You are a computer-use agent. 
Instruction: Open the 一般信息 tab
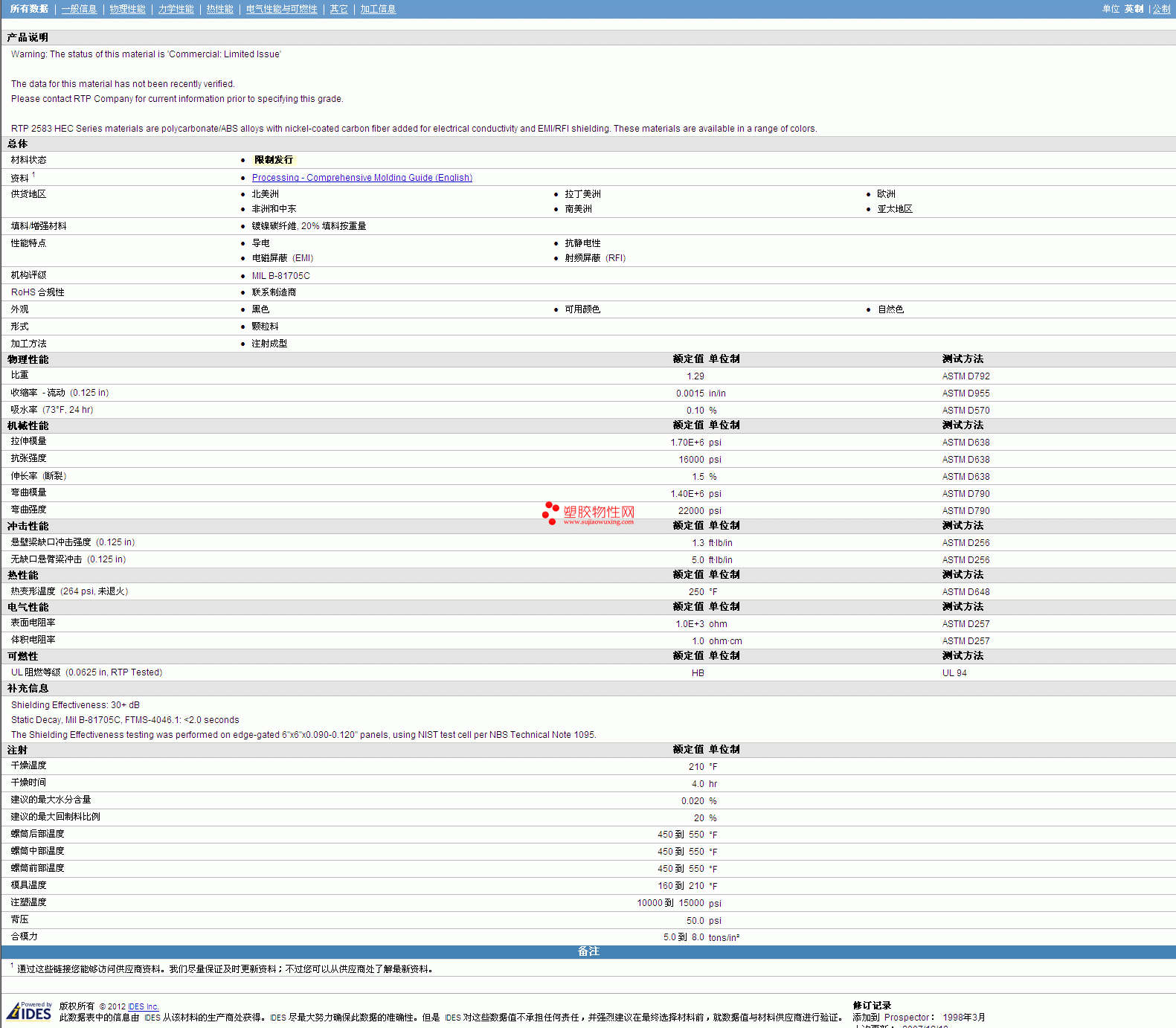79,9
